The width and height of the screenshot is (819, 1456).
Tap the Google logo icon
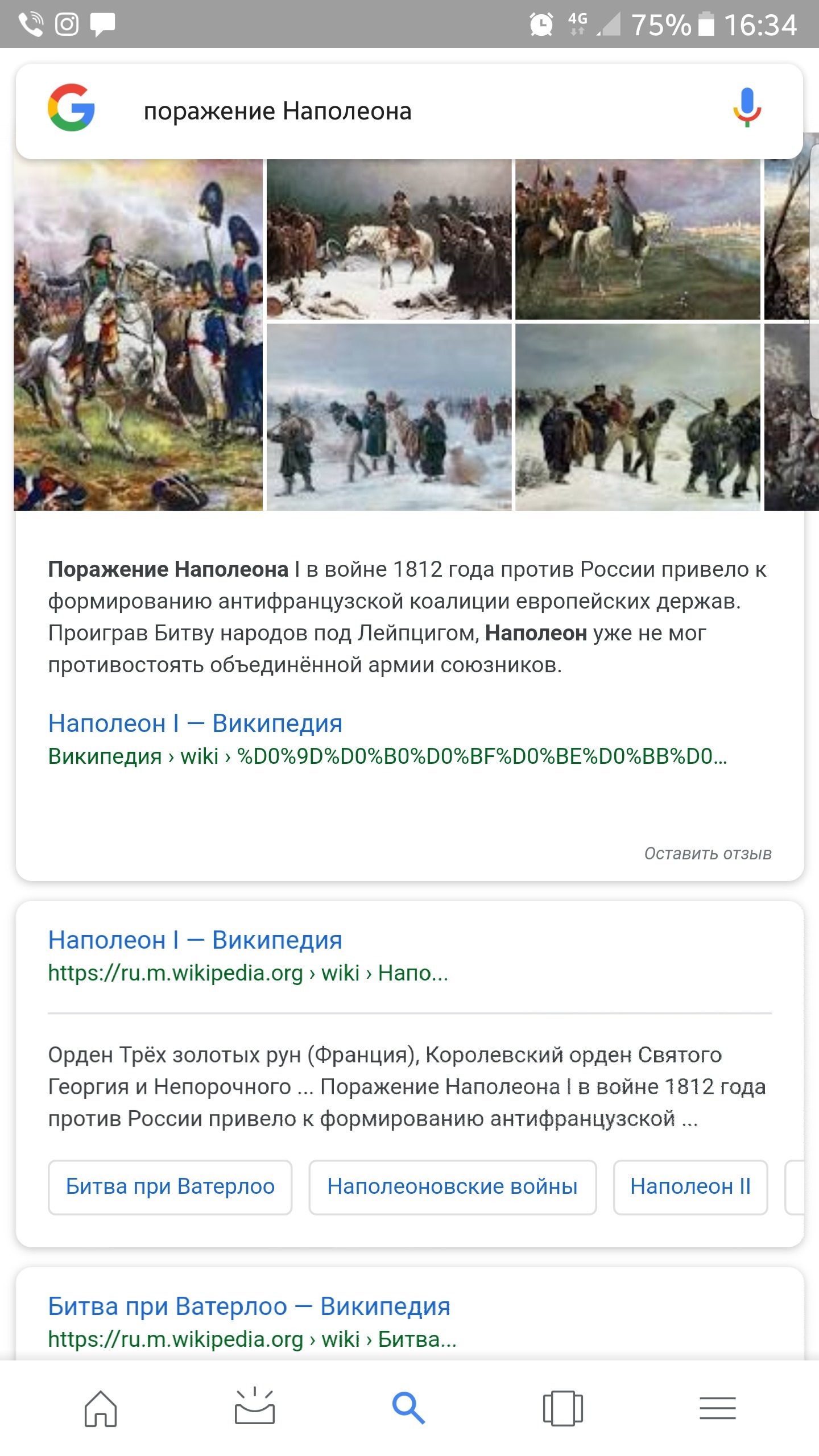tap(71, 108)
